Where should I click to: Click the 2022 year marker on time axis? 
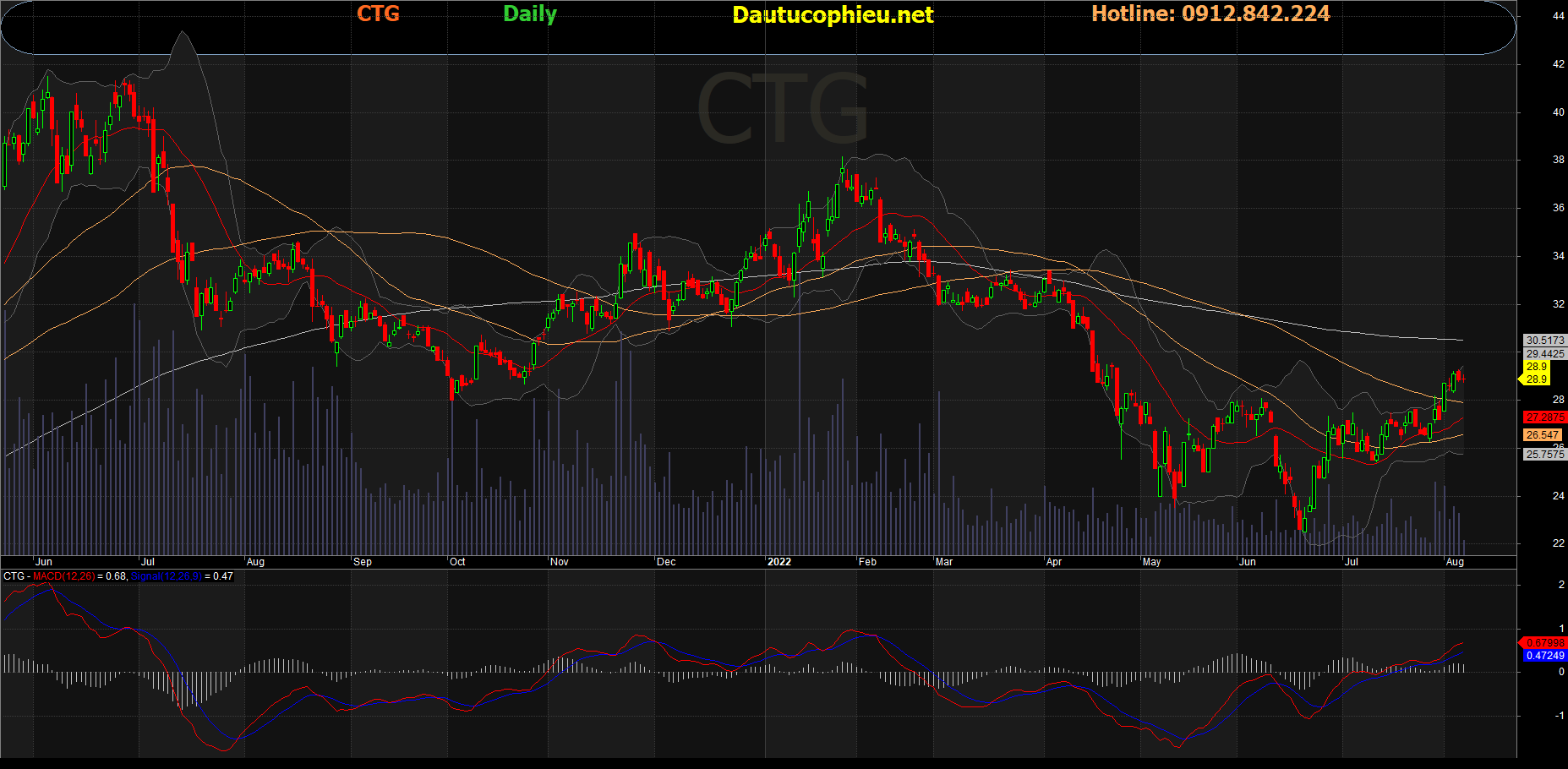[779, 562]
